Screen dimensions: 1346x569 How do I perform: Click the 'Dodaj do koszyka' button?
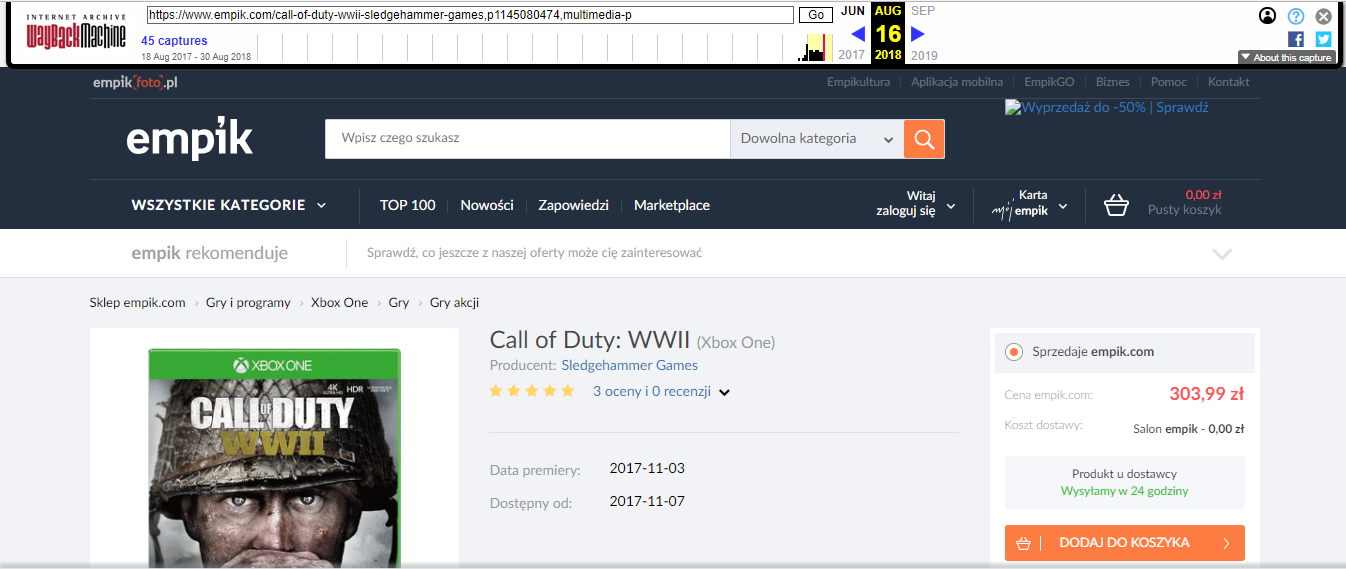(1125, 543)
